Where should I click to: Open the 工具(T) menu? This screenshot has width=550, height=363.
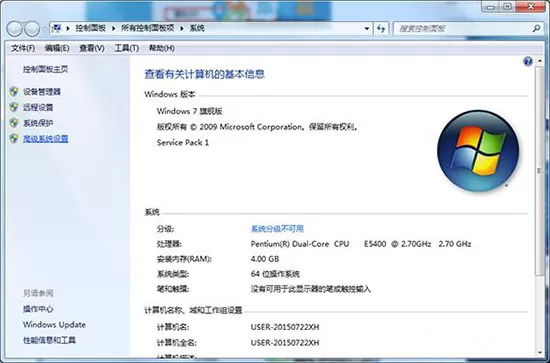127,48
